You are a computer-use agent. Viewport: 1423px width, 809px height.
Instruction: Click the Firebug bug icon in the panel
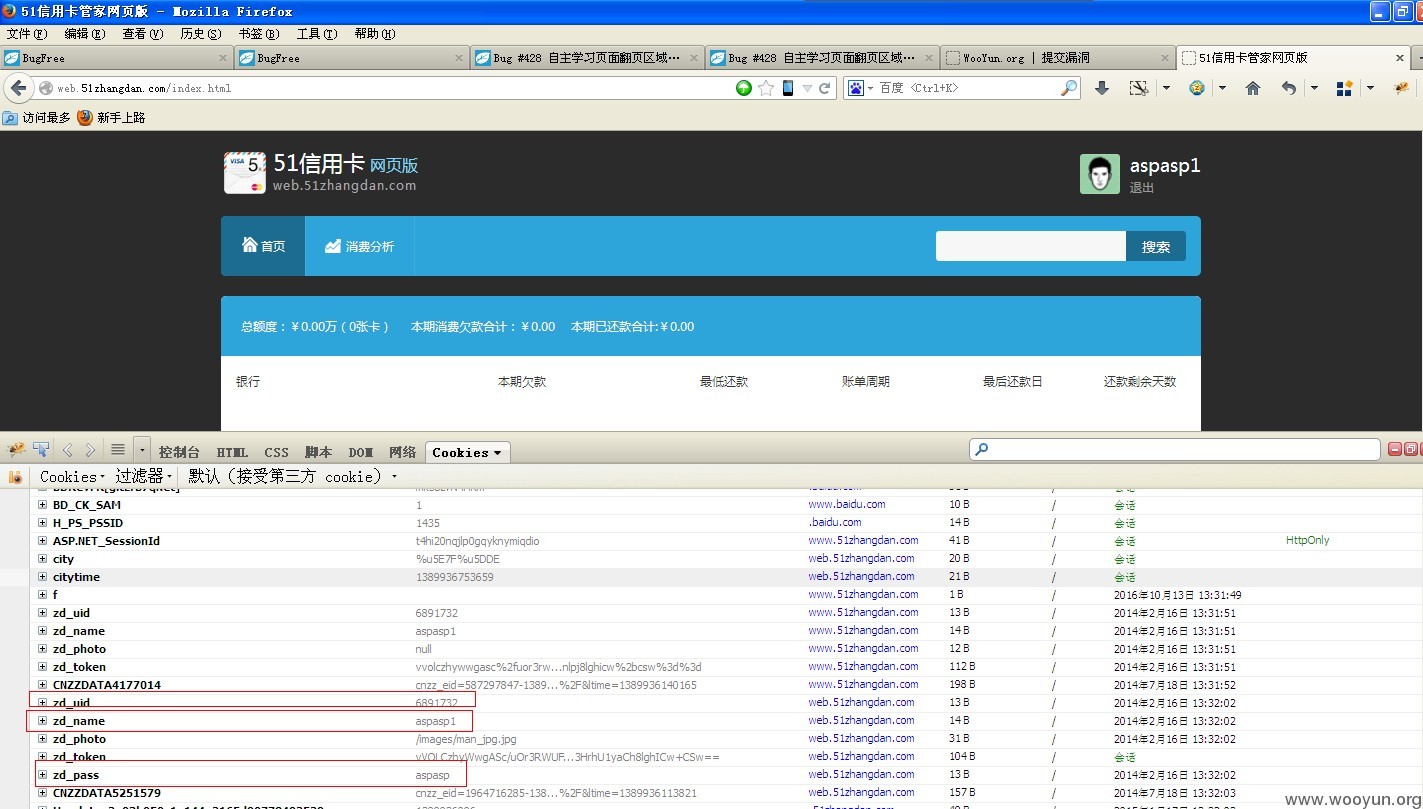(17, 450)
